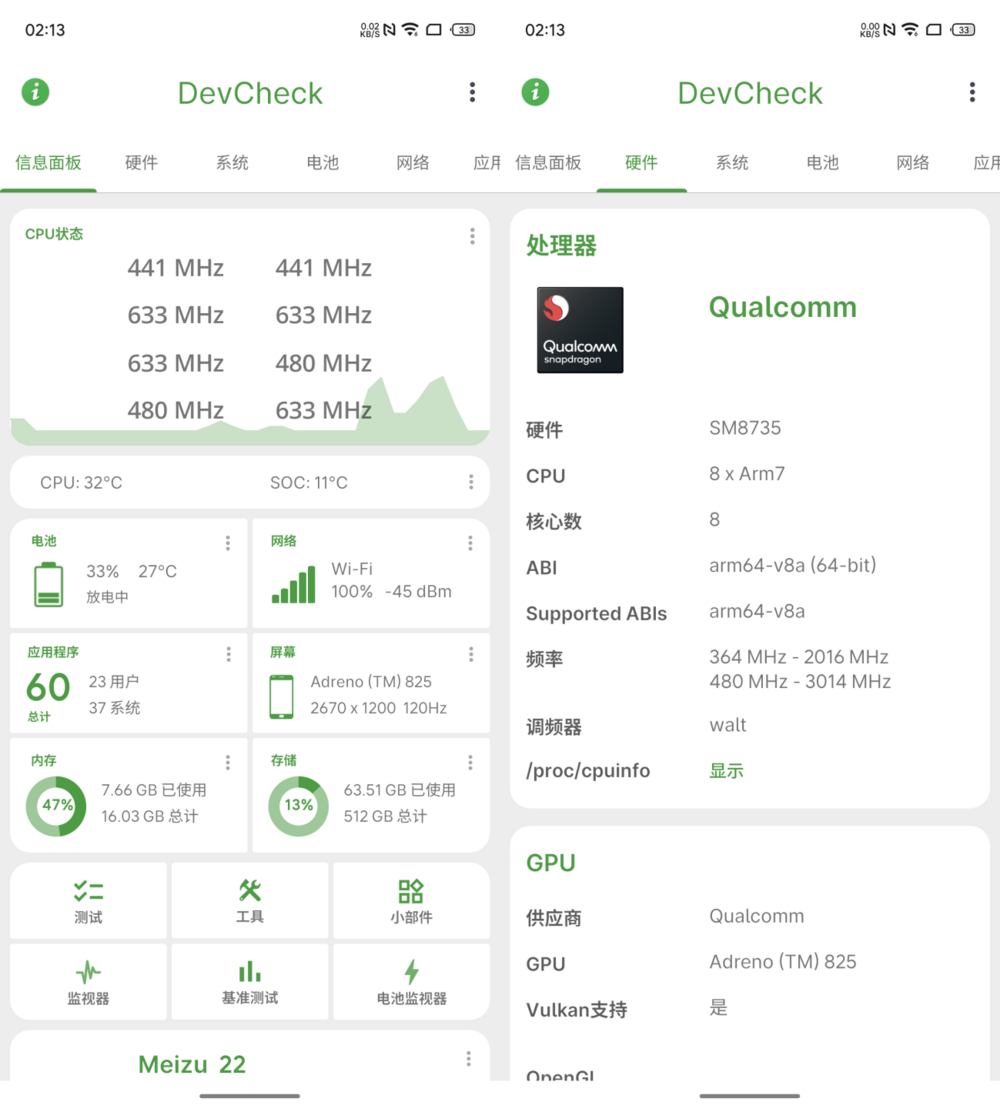Tap the "480 MHz - 3014 MHz" frequency range
Screen dimensions: 1000x1112
[800, 682]
